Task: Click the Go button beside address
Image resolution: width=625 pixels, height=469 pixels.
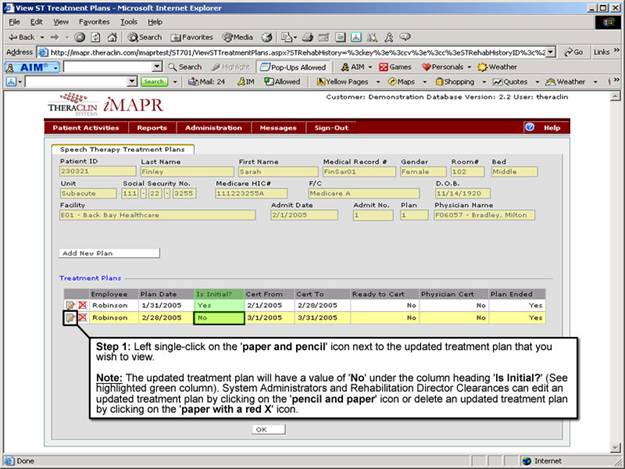Action: [x=573, y=52]
